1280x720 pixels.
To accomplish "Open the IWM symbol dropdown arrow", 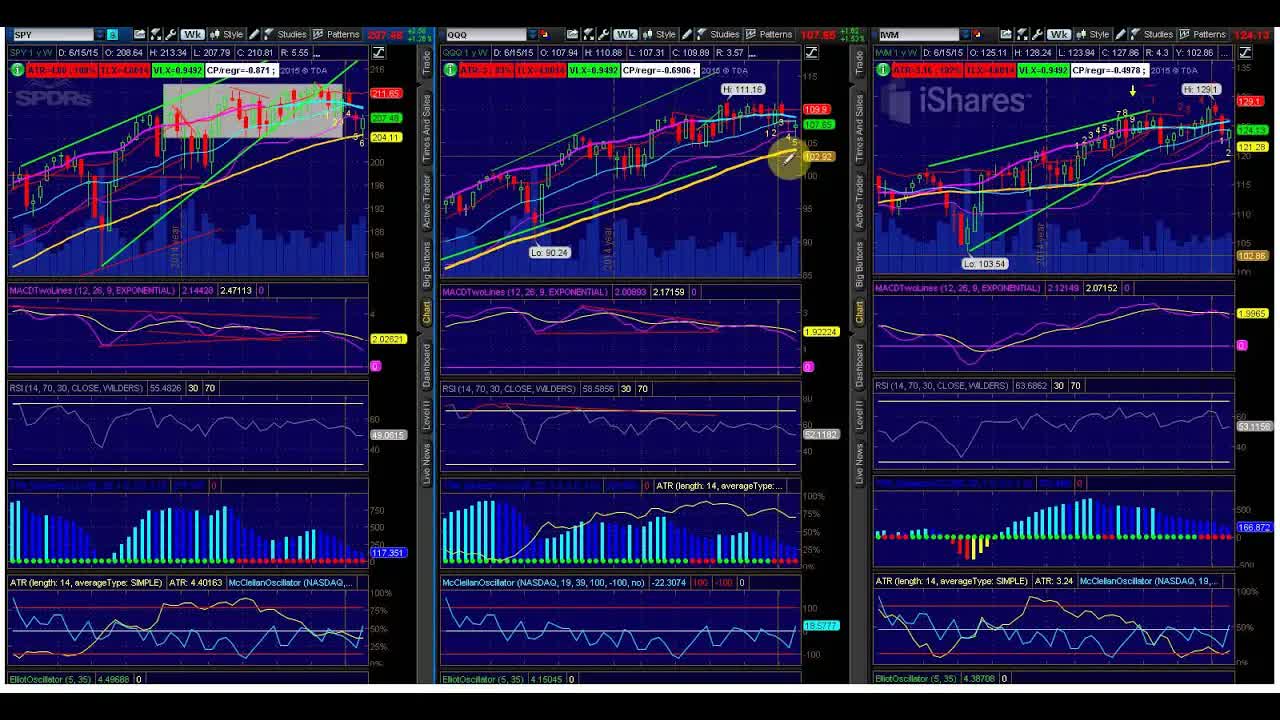I will click(965, 35).
